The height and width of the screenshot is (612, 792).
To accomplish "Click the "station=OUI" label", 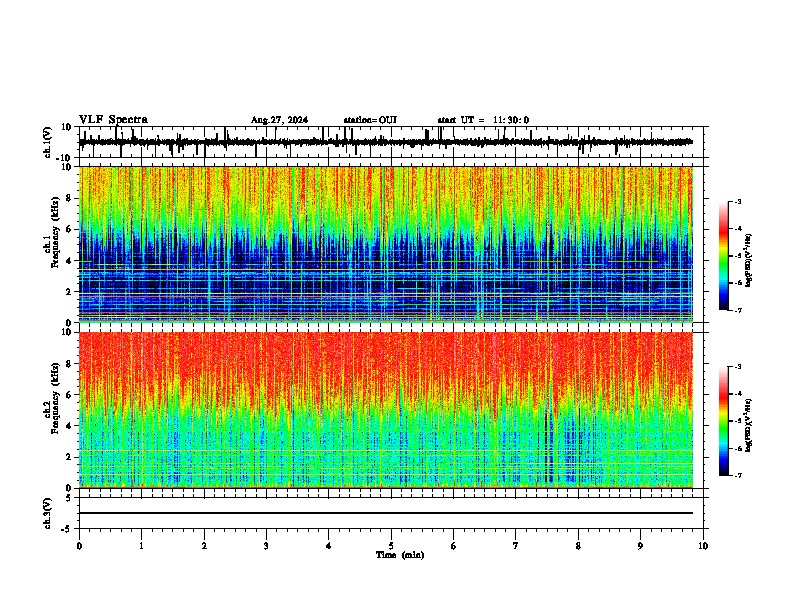I will (x=370, y=120).
